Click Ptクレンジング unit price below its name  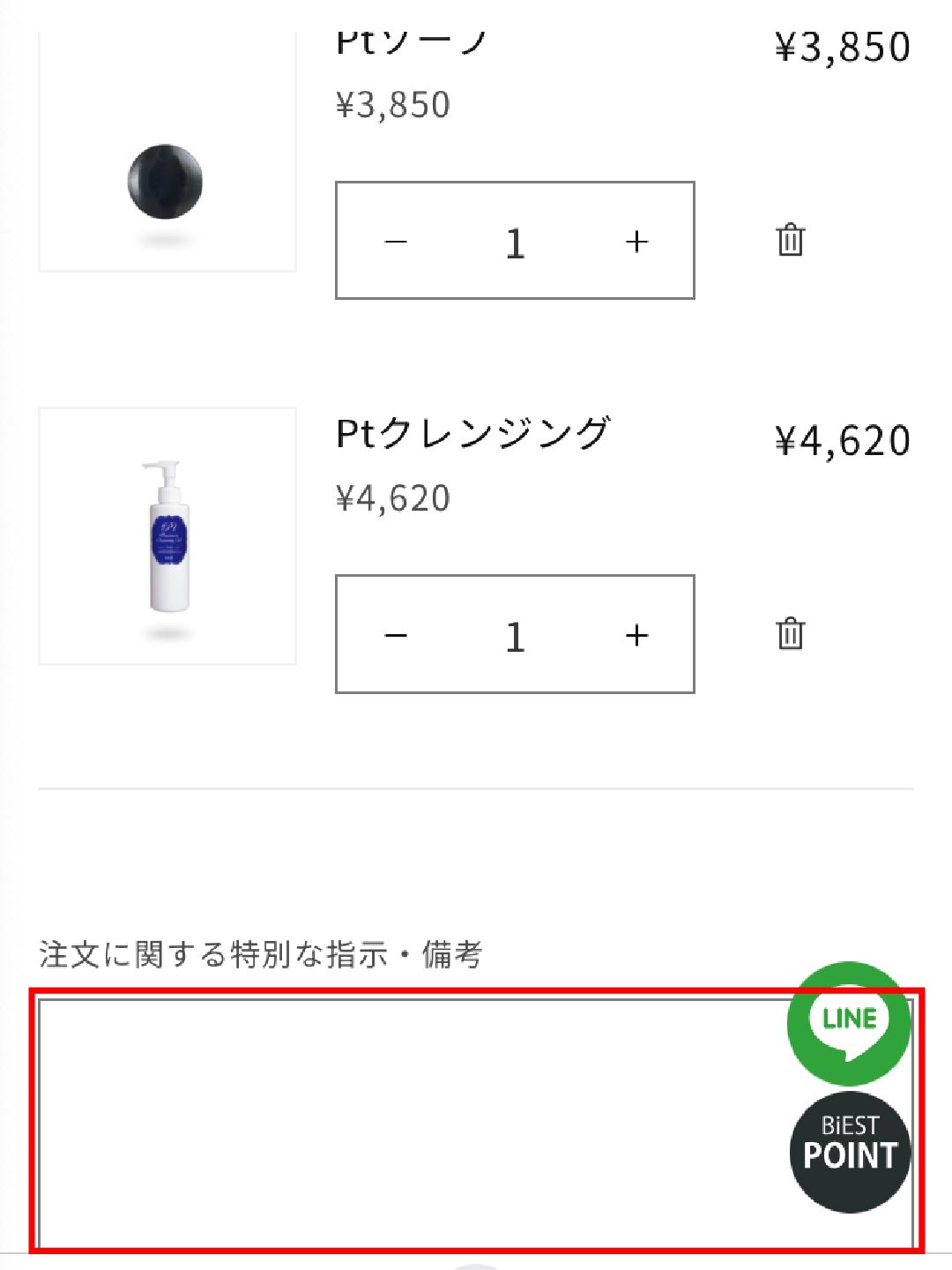[393, 499]
